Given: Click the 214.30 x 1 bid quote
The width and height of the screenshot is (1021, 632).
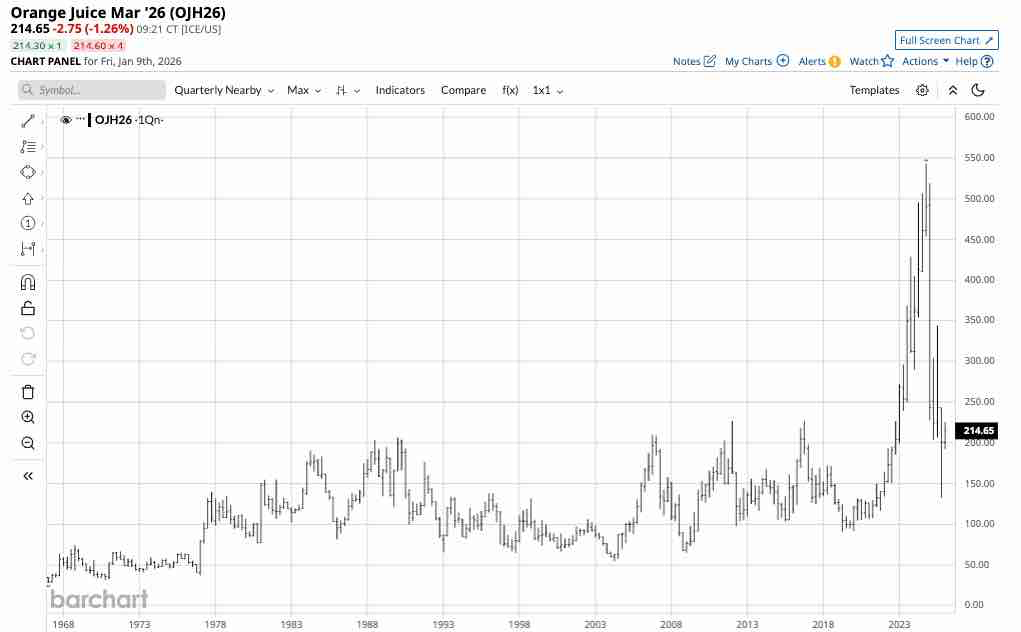Looking at the screenshot, I should [x=36, y=46].
